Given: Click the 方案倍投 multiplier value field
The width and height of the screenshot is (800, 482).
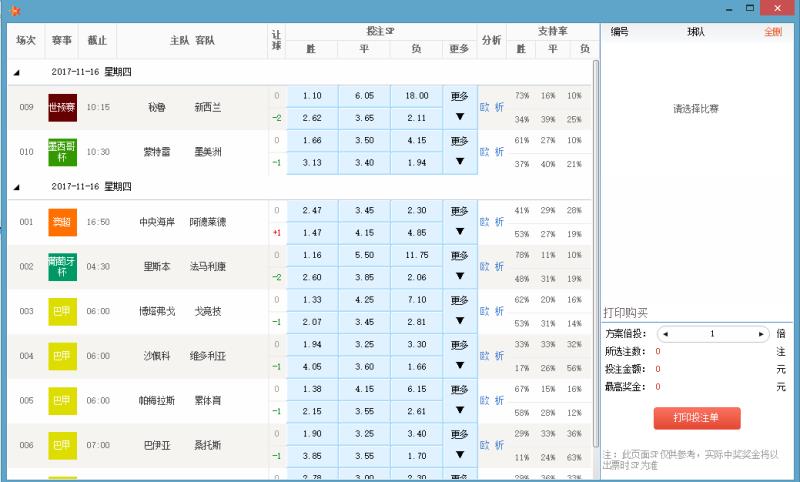Looking at the screenshot, I should click(713, 334).
